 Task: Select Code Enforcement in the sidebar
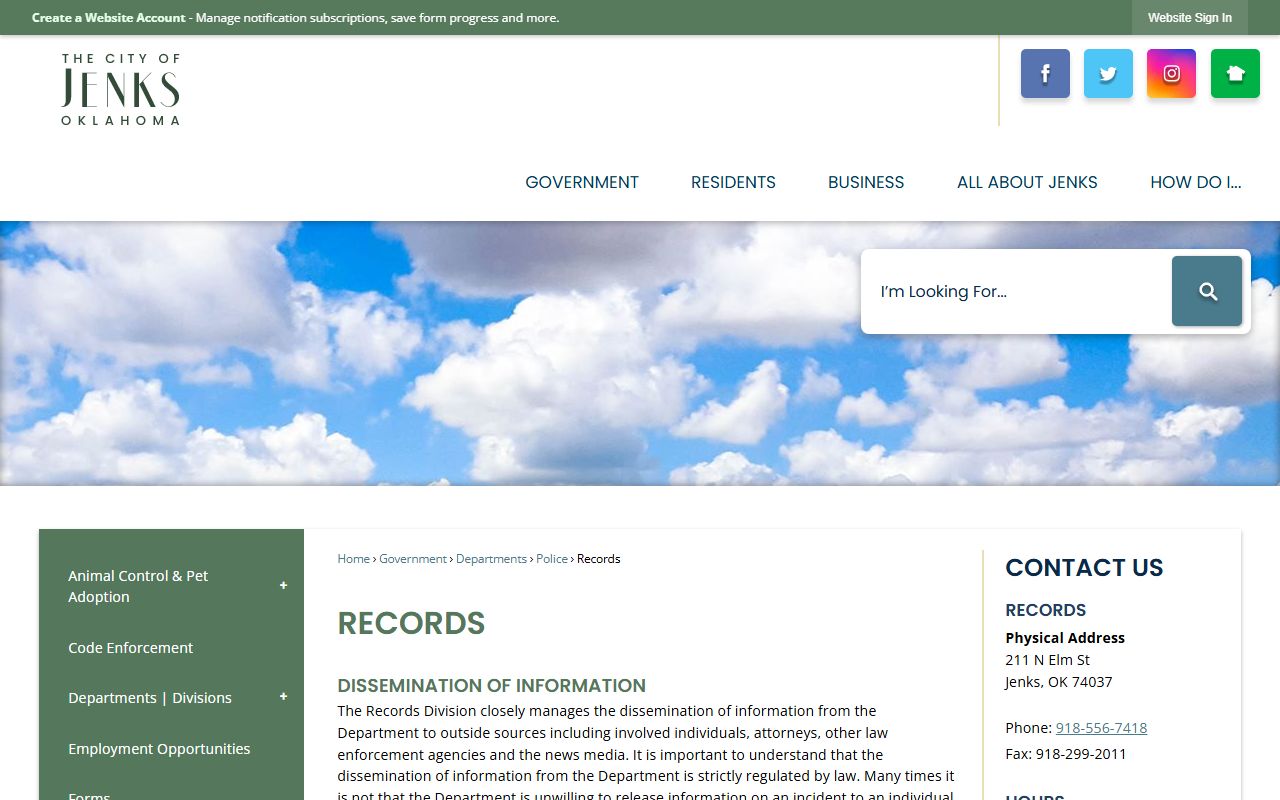click(131, 648)
